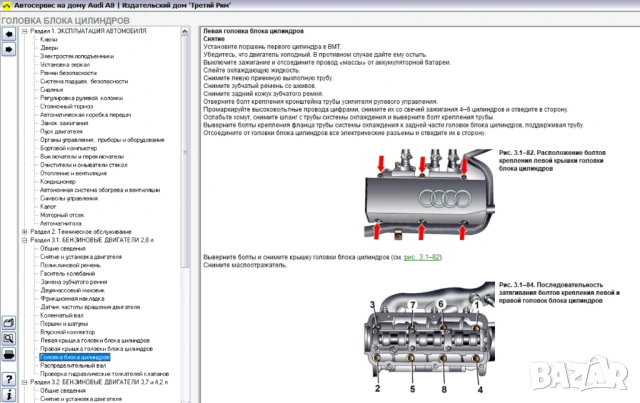Select highlighted item Головка блока цилиндров

[75, 357]
